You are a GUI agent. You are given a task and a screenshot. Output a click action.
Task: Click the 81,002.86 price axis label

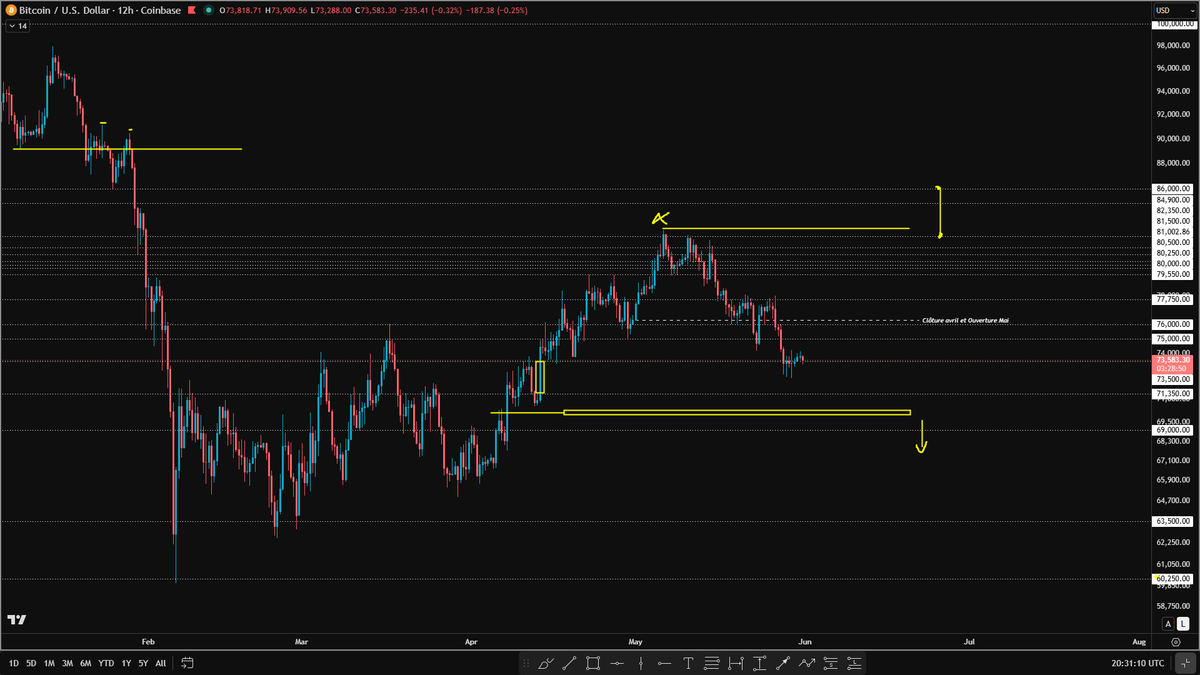coord(1171,232)
